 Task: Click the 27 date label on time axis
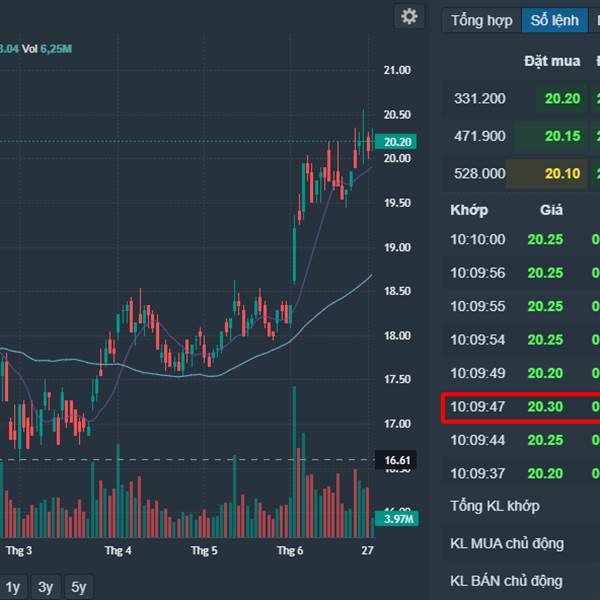367,551
